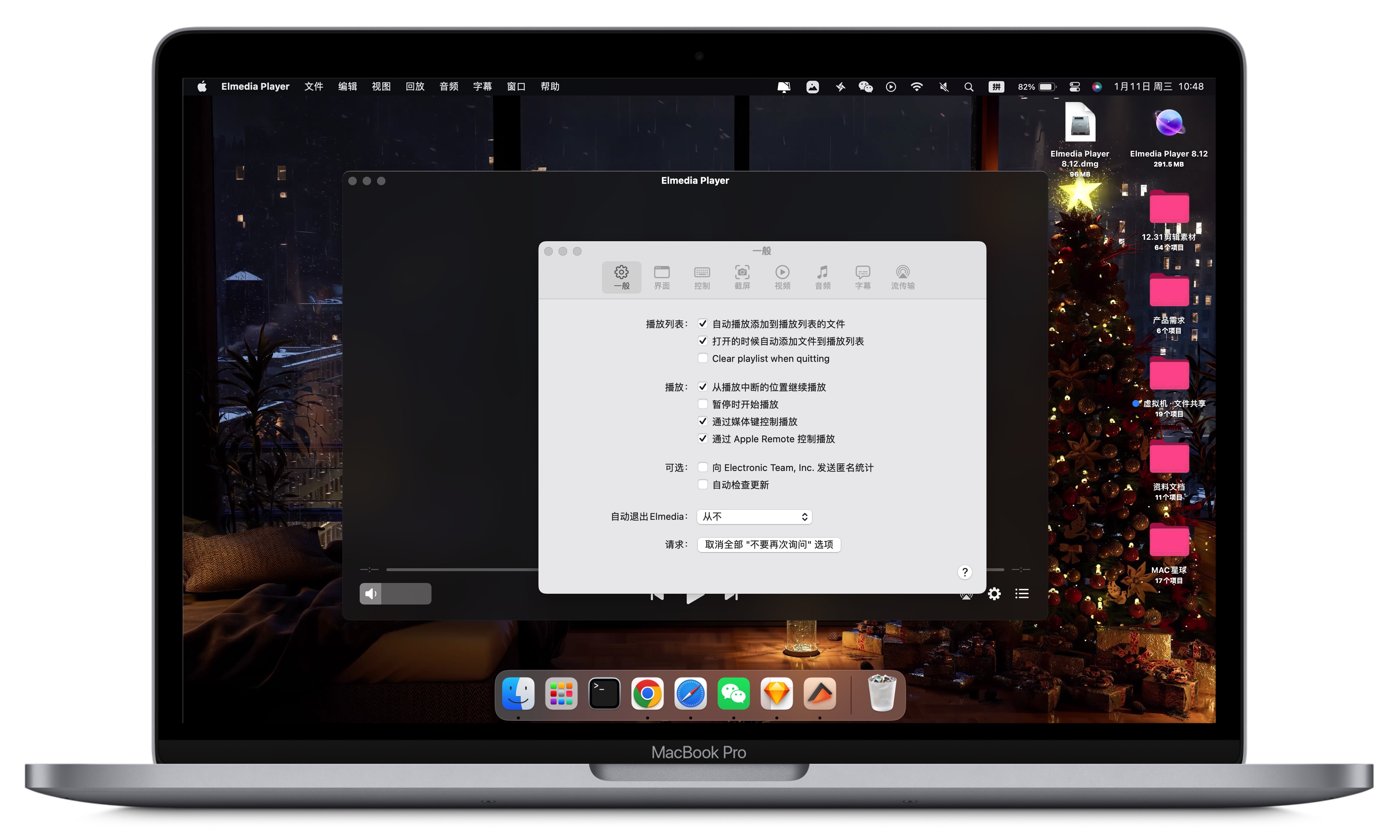This screenshot has width=1400, height=840.
Task: Toggle 从播放中断的位置继续播放 checkbox
Action: click(702, 387)
